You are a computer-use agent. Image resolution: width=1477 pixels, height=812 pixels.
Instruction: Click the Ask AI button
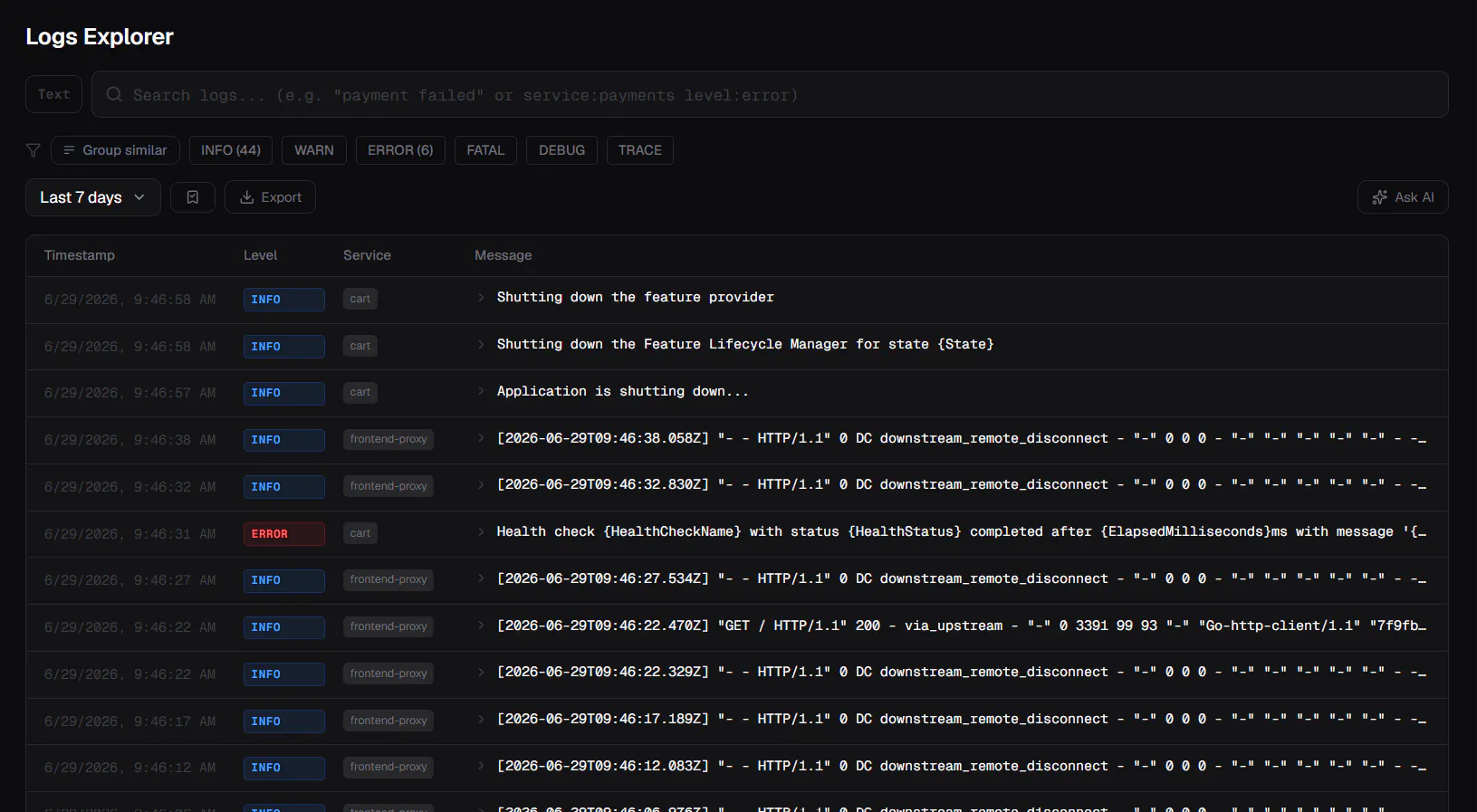1403,197
